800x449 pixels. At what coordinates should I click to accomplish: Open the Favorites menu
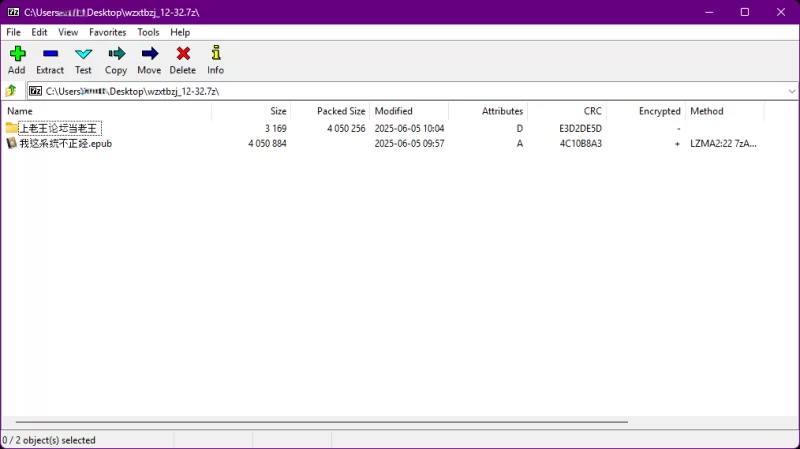[x=107, y=32]
